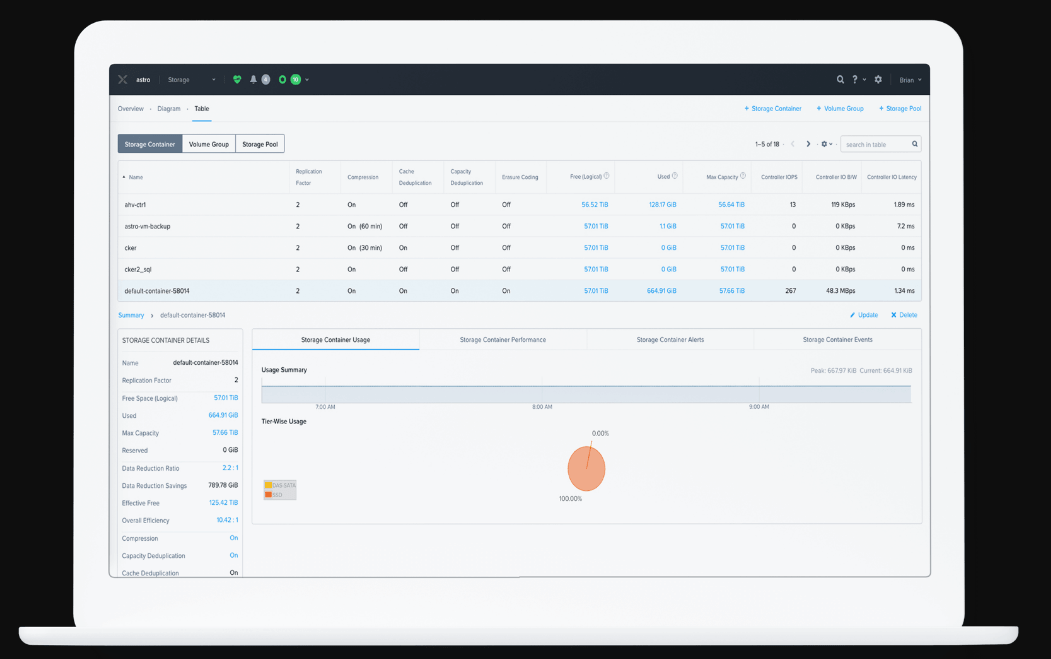Toggle Compression setting in container details
This screenshot has height=659, width=1051.
point(233,538)
